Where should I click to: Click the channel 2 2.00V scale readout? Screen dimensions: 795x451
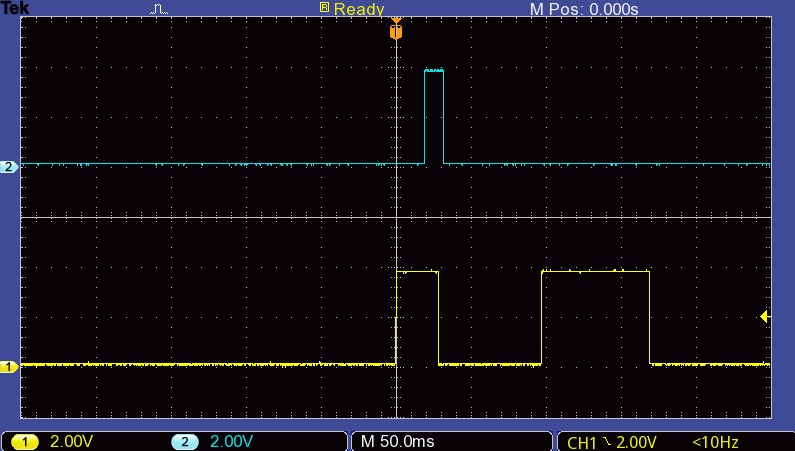(x=232, y=442)
